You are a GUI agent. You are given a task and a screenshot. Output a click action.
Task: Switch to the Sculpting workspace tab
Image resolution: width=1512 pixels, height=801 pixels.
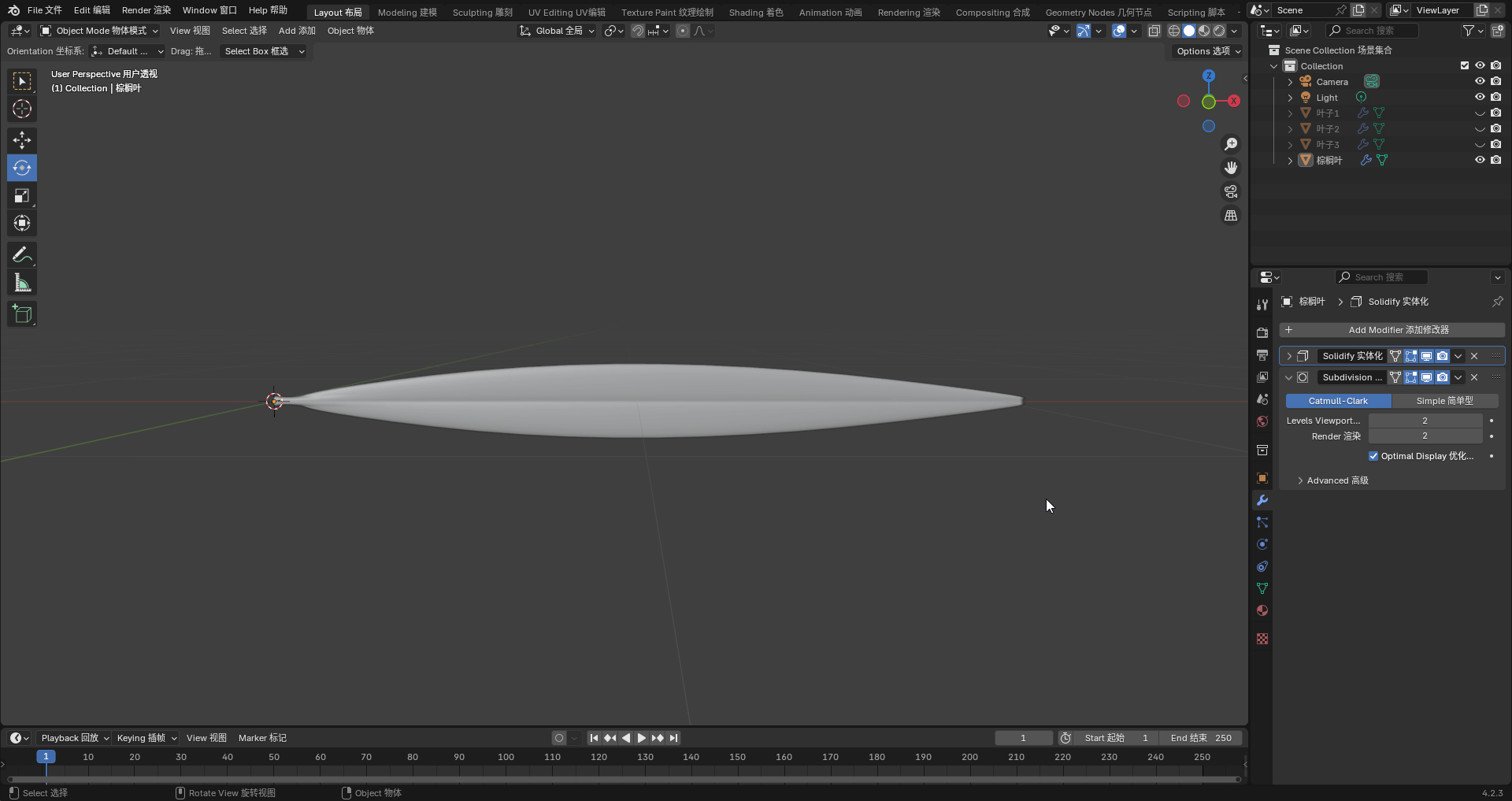click(x=482, y=12)
